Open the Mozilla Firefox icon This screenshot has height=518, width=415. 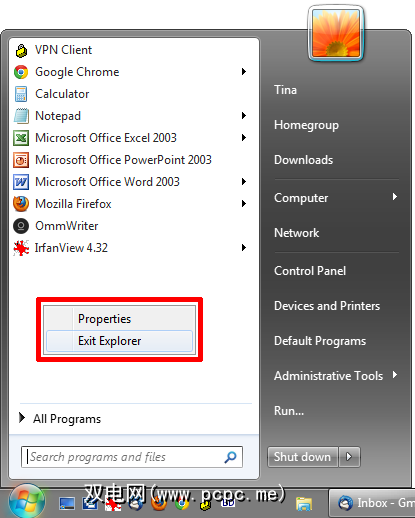(x=21, y=204)
